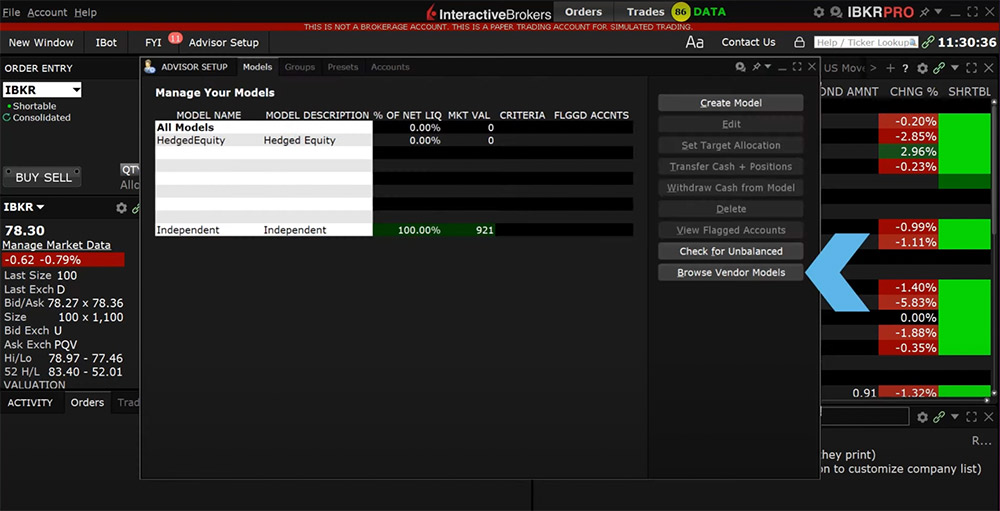Click the Help / Ticker Lookup search field

865,43
